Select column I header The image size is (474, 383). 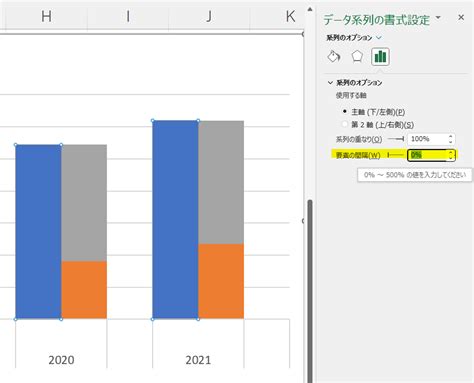click(128, 16)
